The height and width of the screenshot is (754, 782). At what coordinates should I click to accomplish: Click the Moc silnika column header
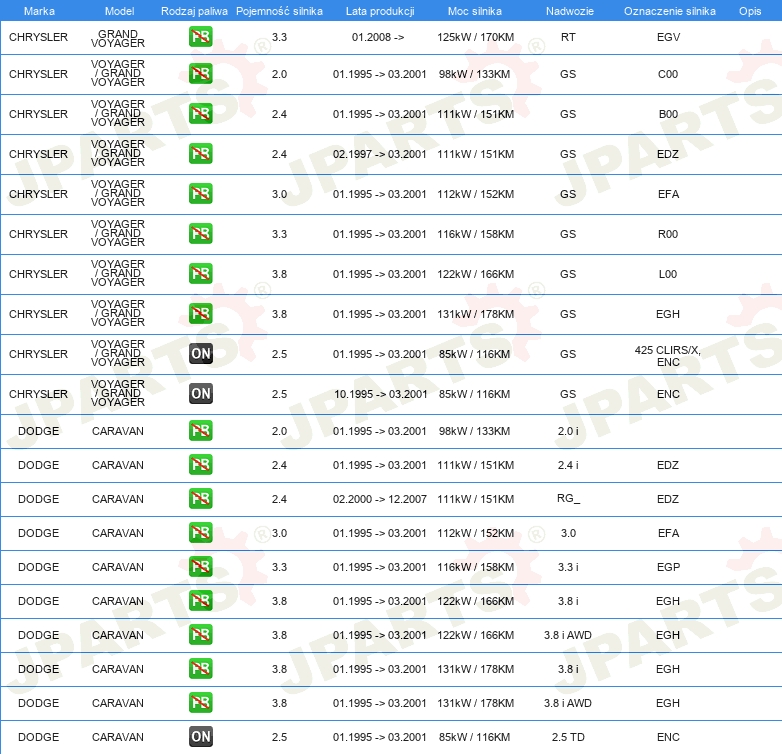tap(475, 10)
